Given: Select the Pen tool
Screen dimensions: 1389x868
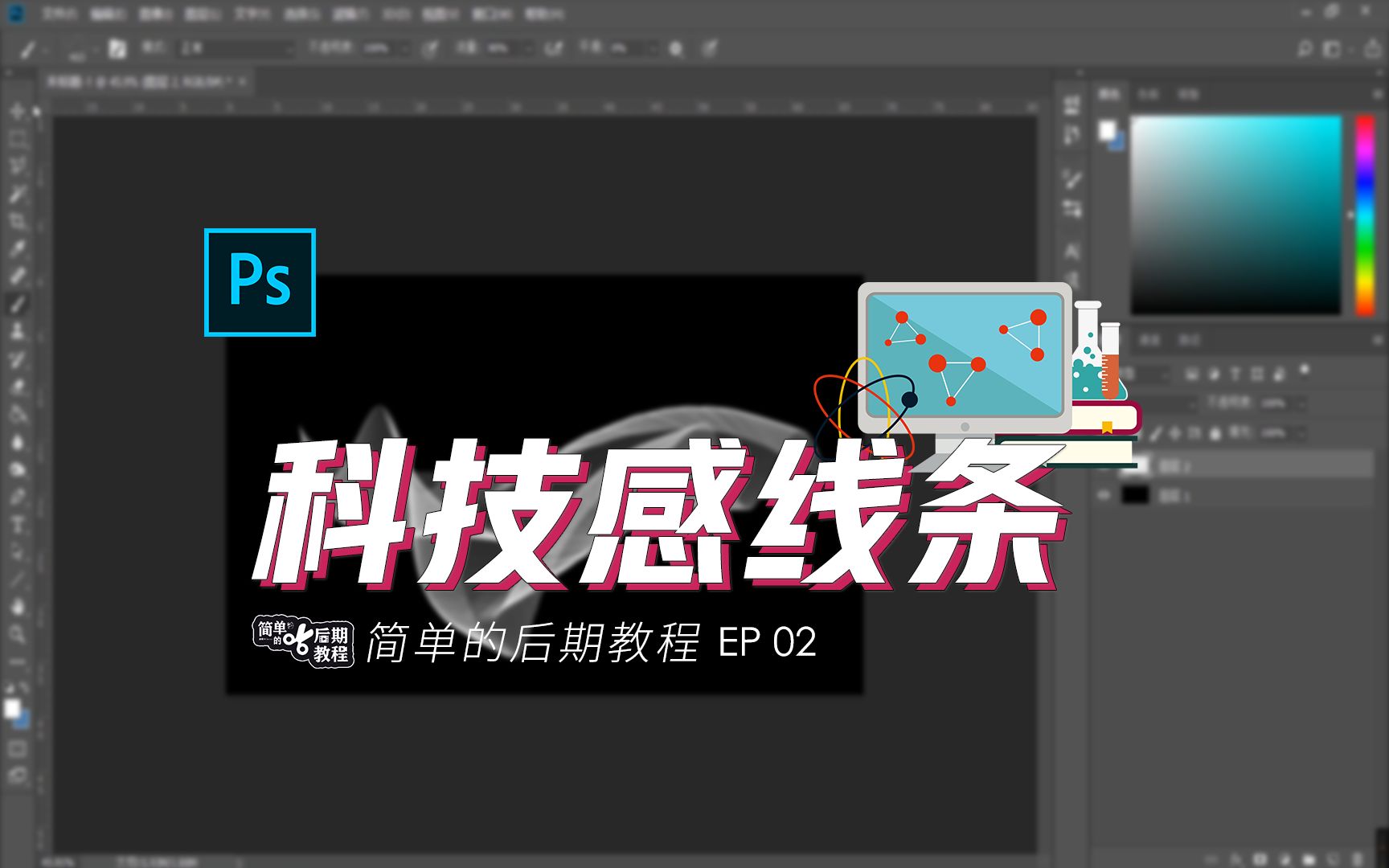Looking at the screenshot, I should 17,497.
